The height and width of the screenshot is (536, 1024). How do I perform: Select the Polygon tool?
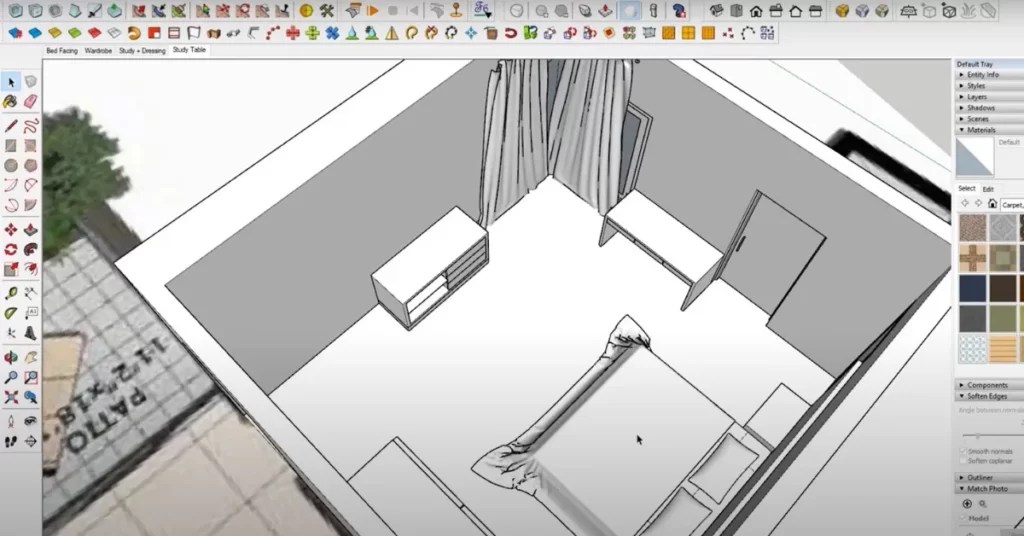31,166
